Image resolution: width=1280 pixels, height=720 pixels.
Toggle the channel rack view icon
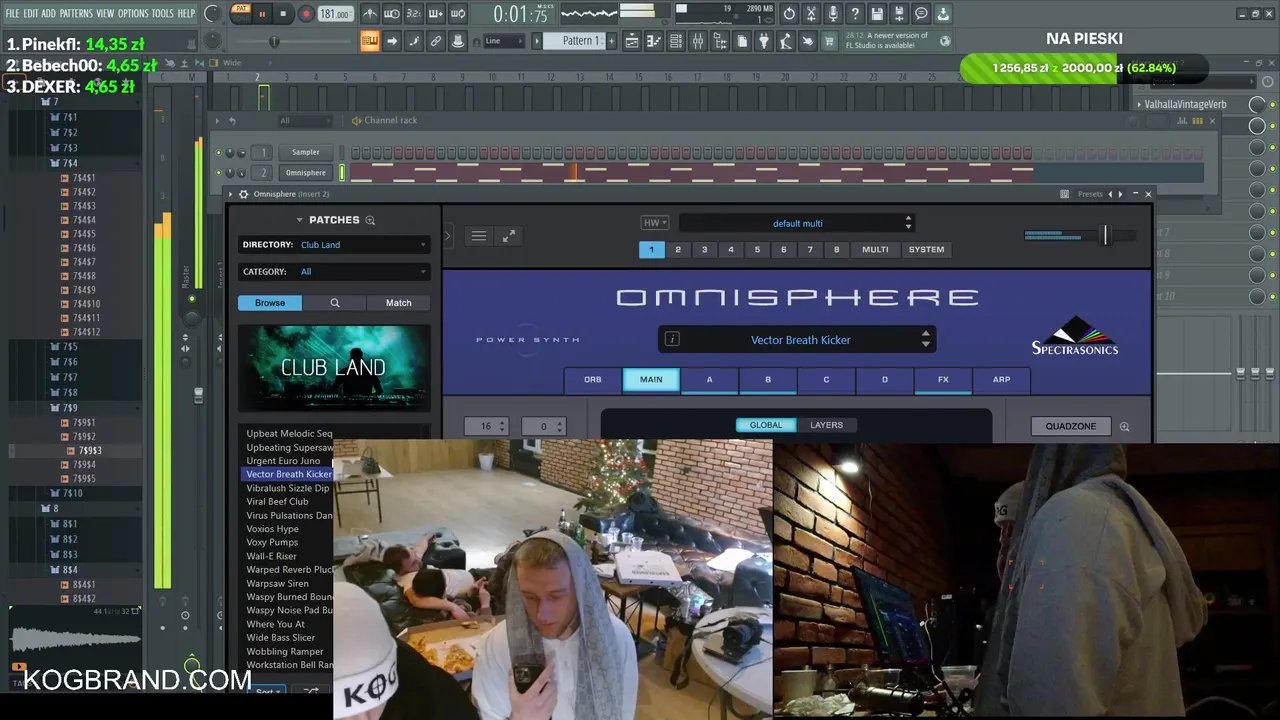point(676,41)
